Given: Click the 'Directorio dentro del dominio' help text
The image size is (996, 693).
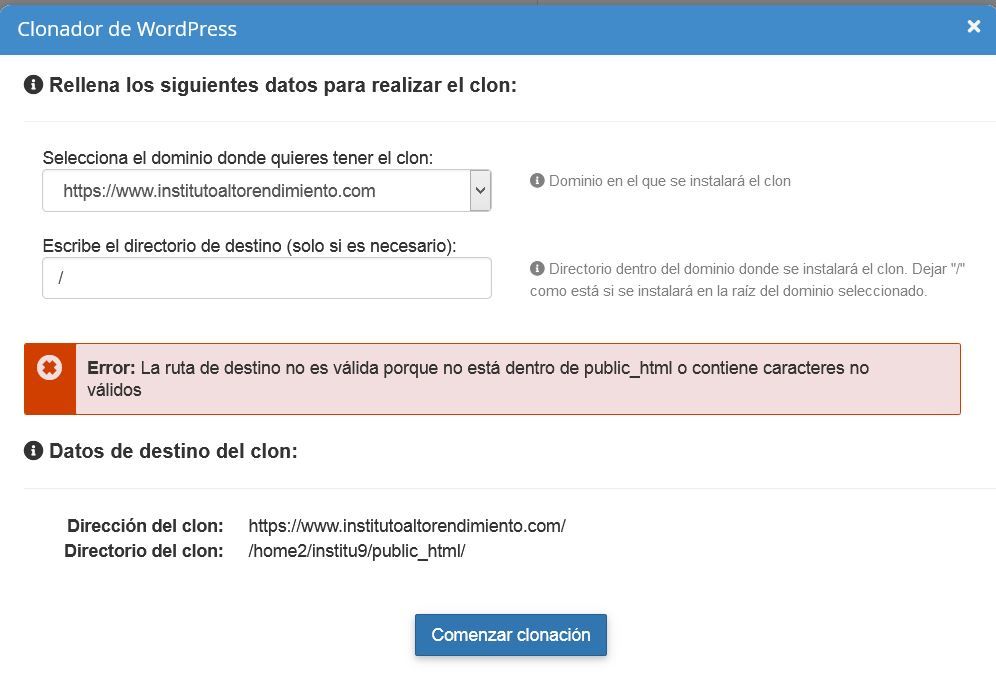Looking at the screenshot, I should pyautogui.click(x=748, y=279).
